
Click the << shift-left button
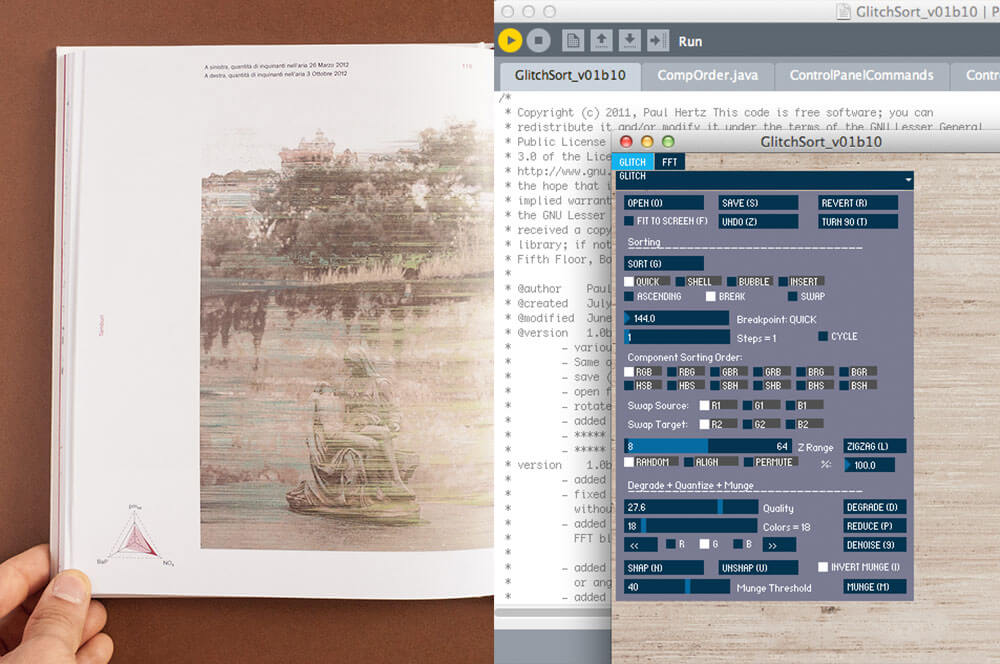tap(640, 545)
